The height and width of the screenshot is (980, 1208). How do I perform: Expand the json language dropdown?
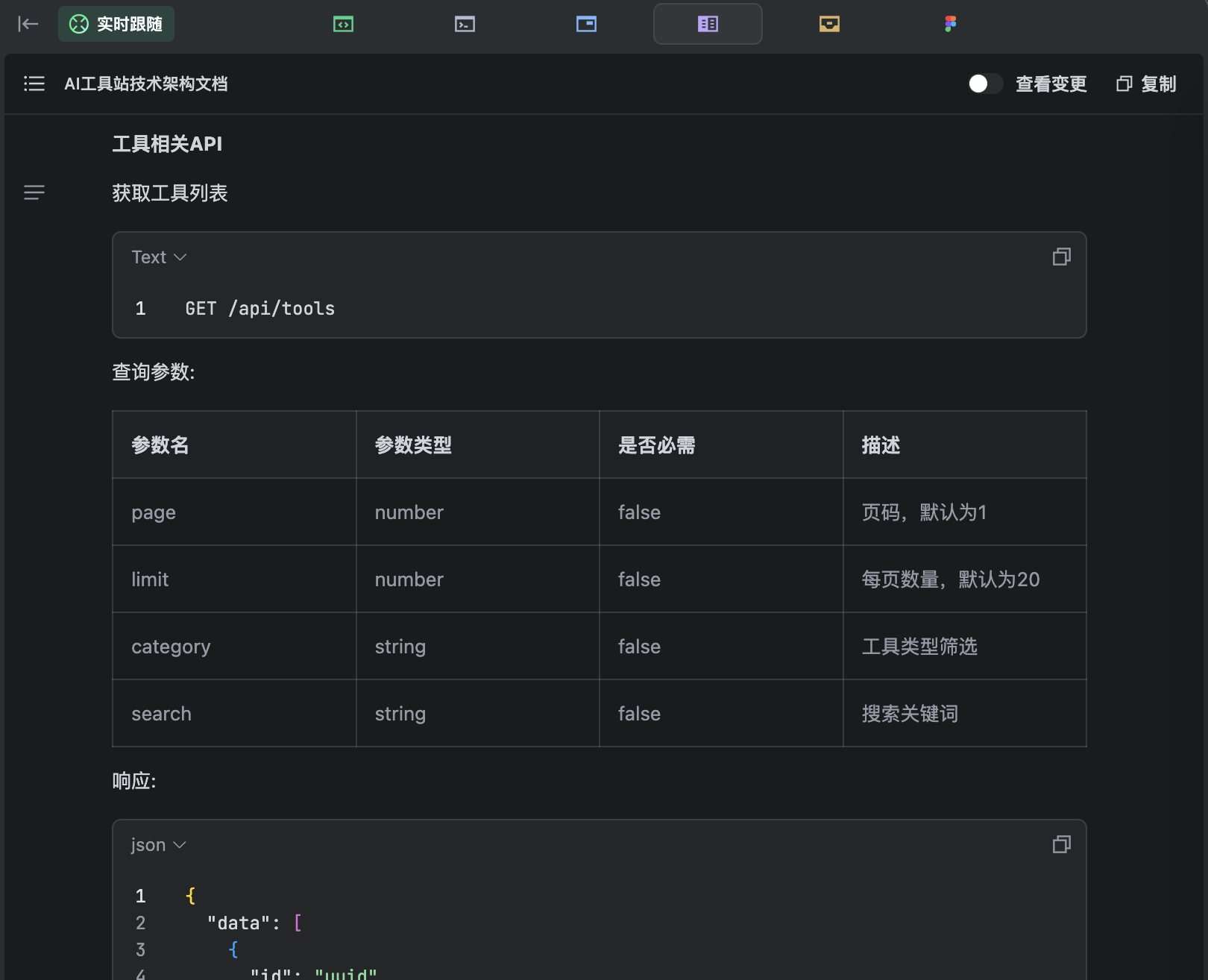158,845
